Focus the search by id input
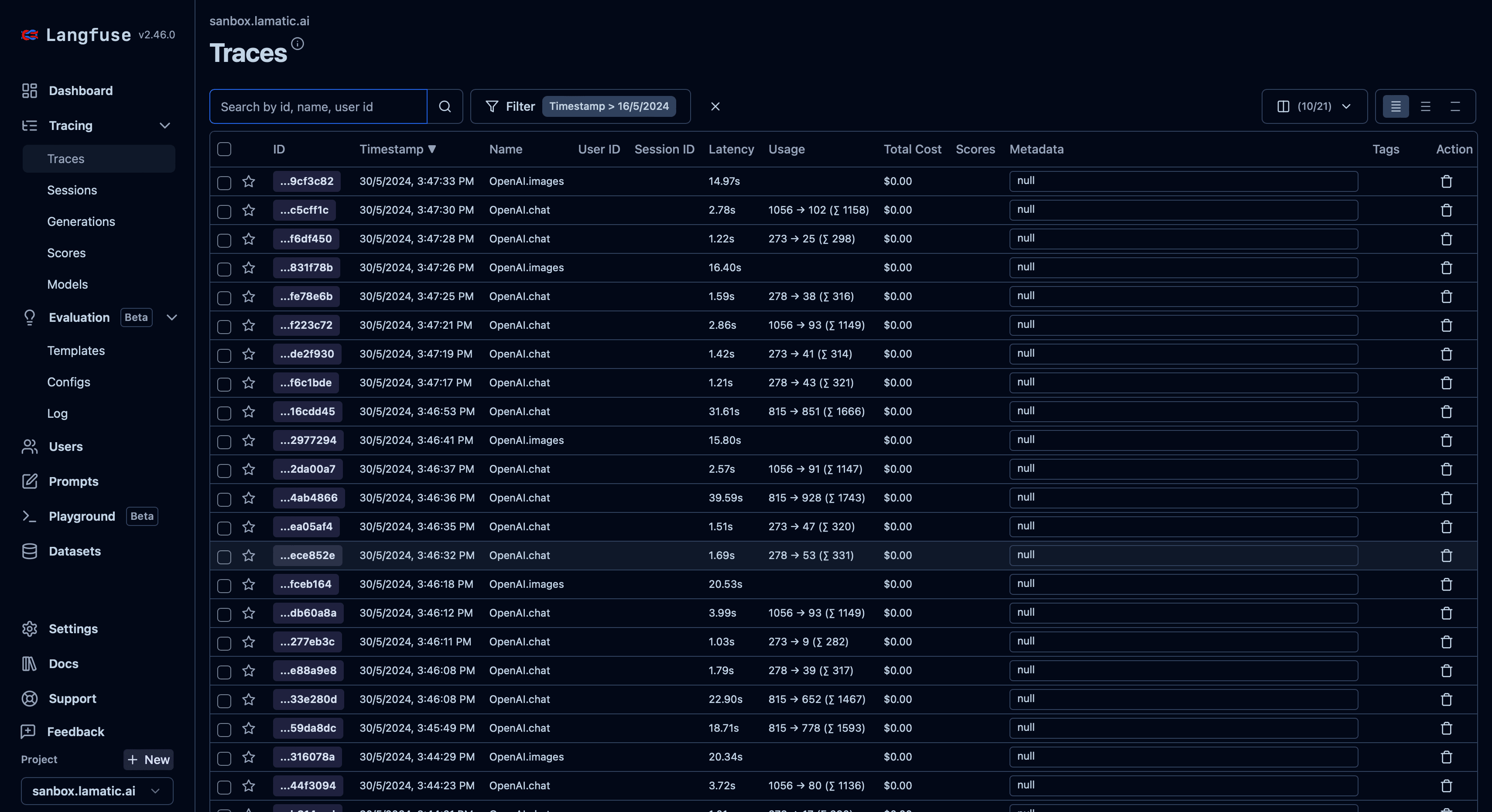Viewport: 1492px width, 812px height. tap(318, 106)
